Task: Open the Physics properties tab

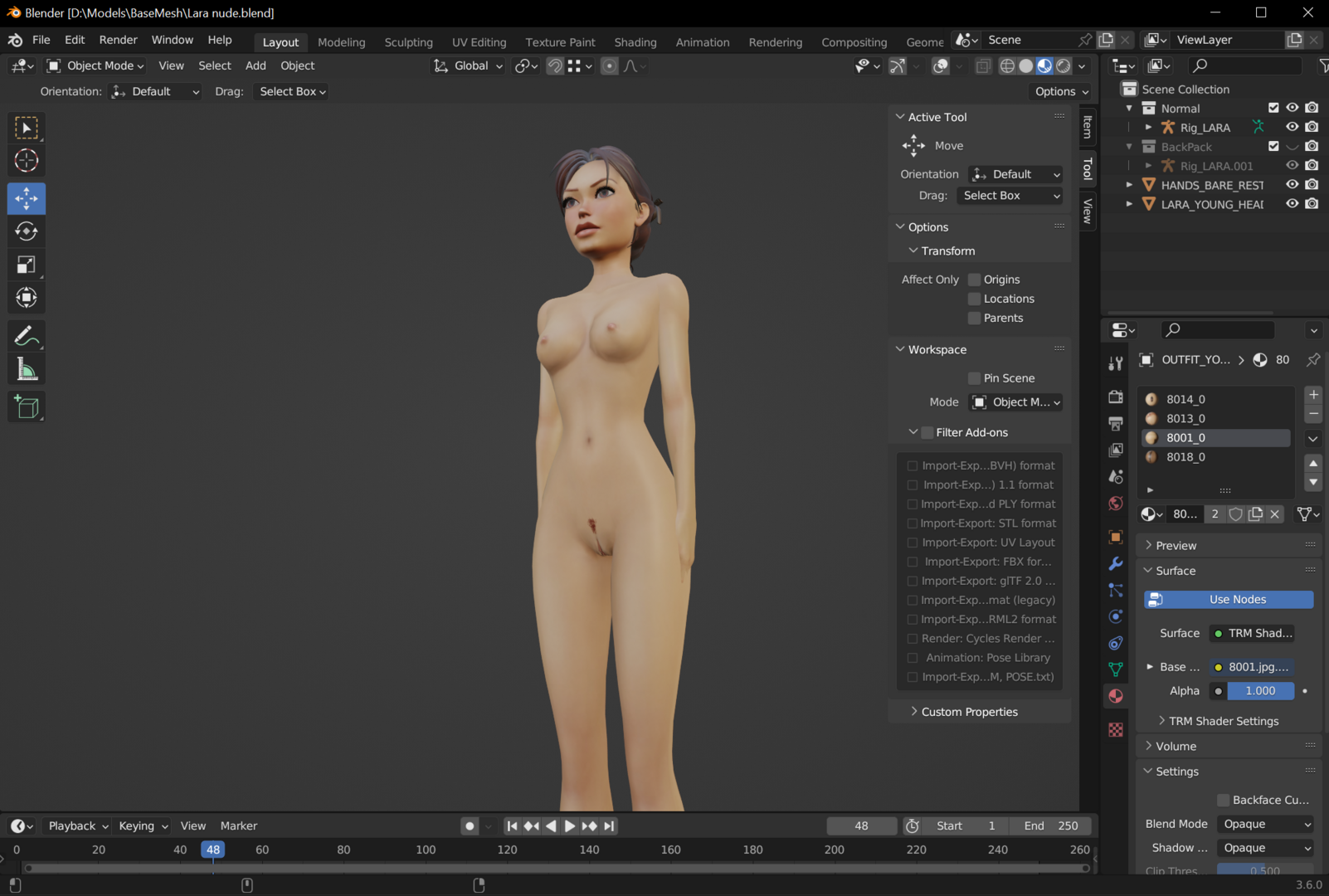Action: [1116, 616]
